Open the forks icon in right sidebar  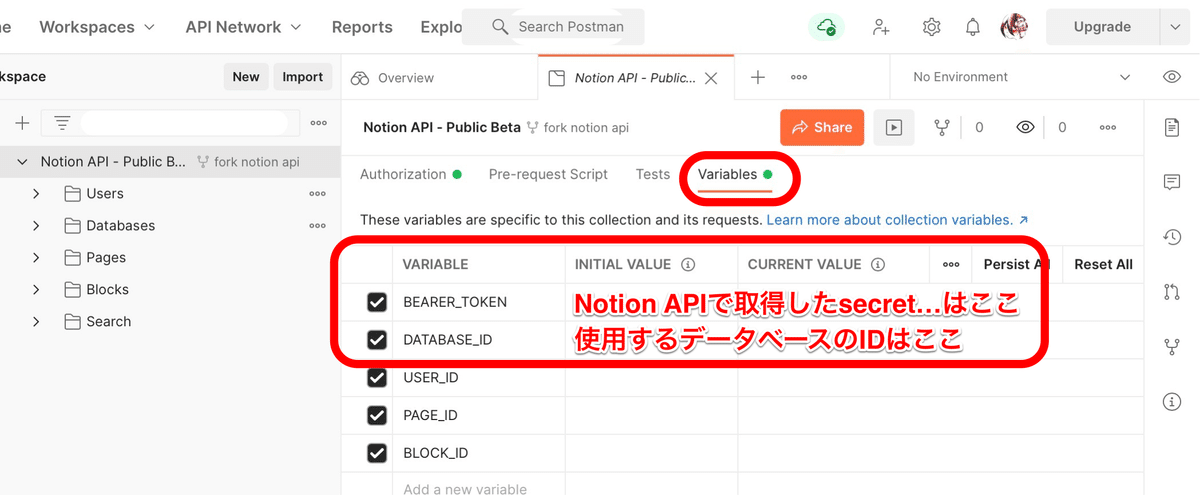[1172, 347]
